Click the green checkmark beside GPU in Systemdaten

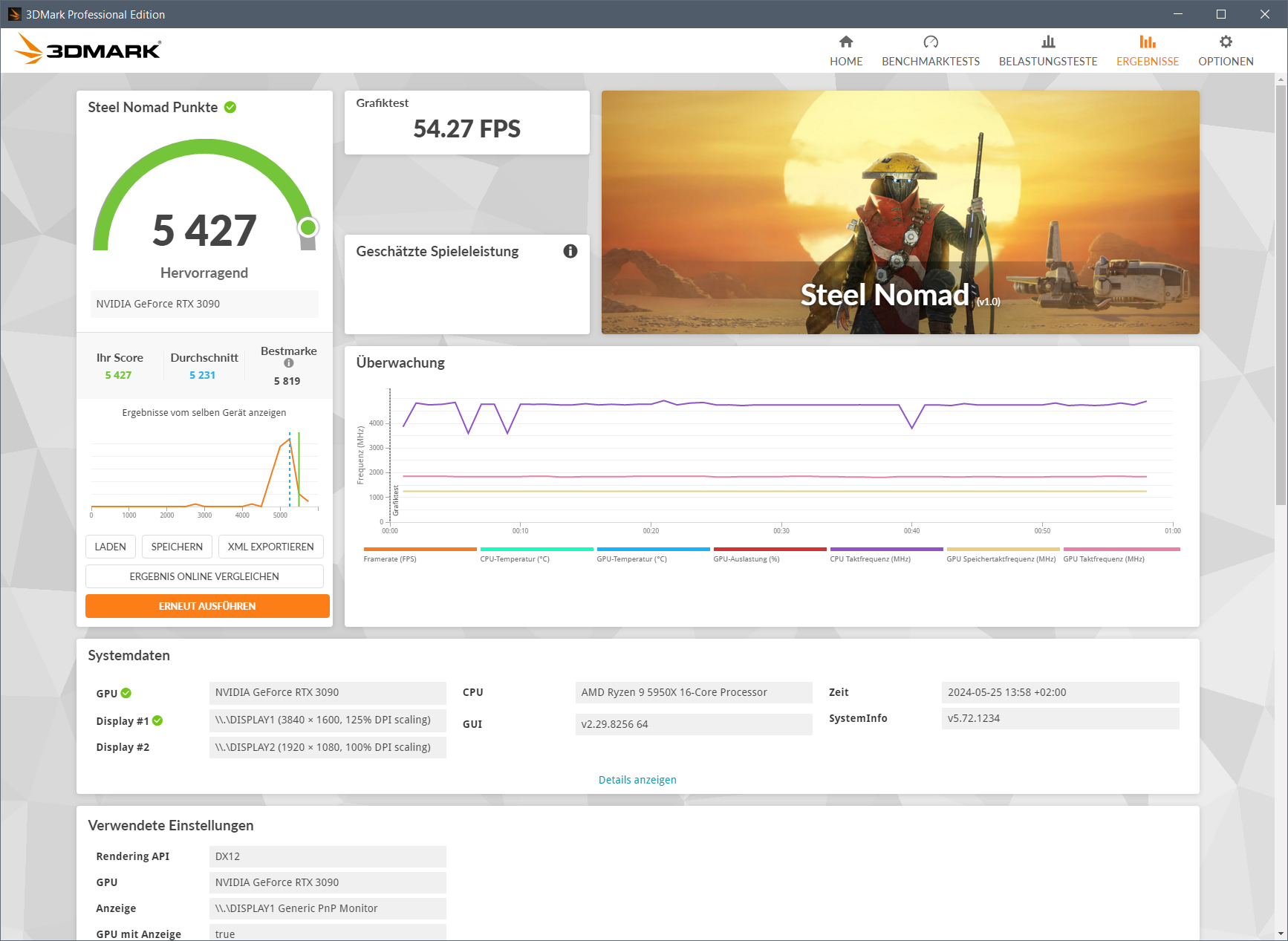126,693
